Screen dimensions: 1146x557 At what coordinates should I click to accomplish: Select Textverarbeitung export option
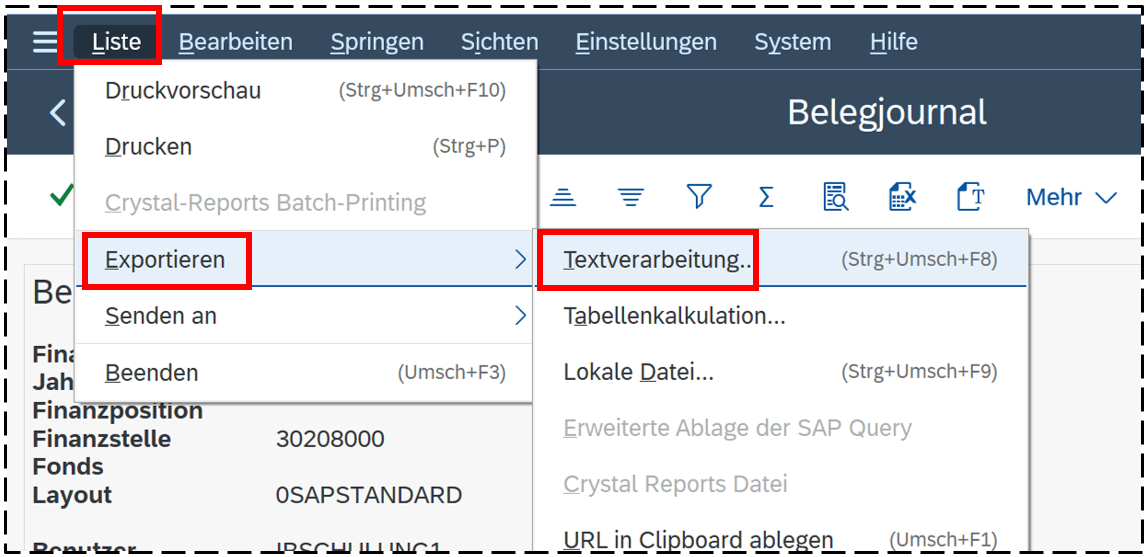(657, 260)
